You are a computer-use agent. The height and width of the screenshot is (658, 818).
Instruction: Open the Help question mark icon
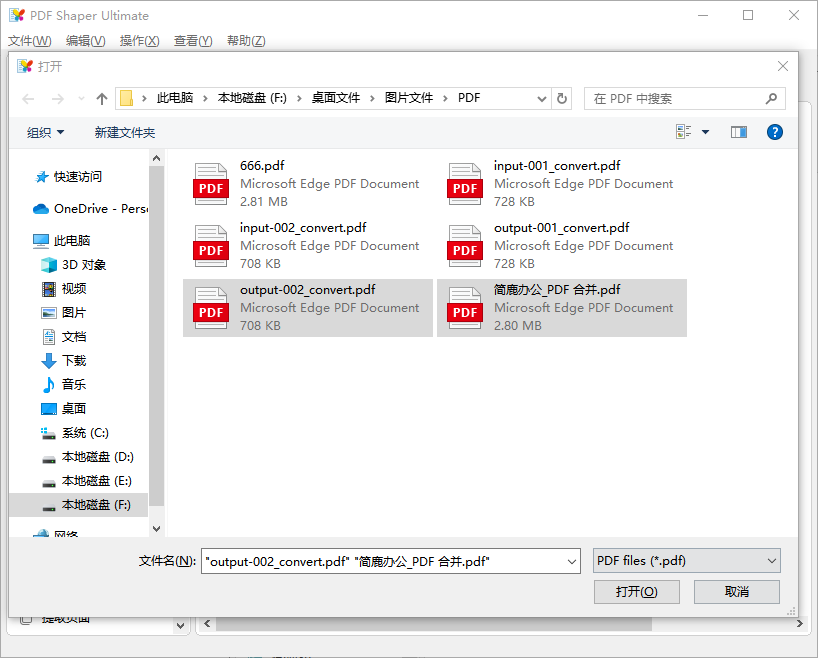click(x=775, y=131)
